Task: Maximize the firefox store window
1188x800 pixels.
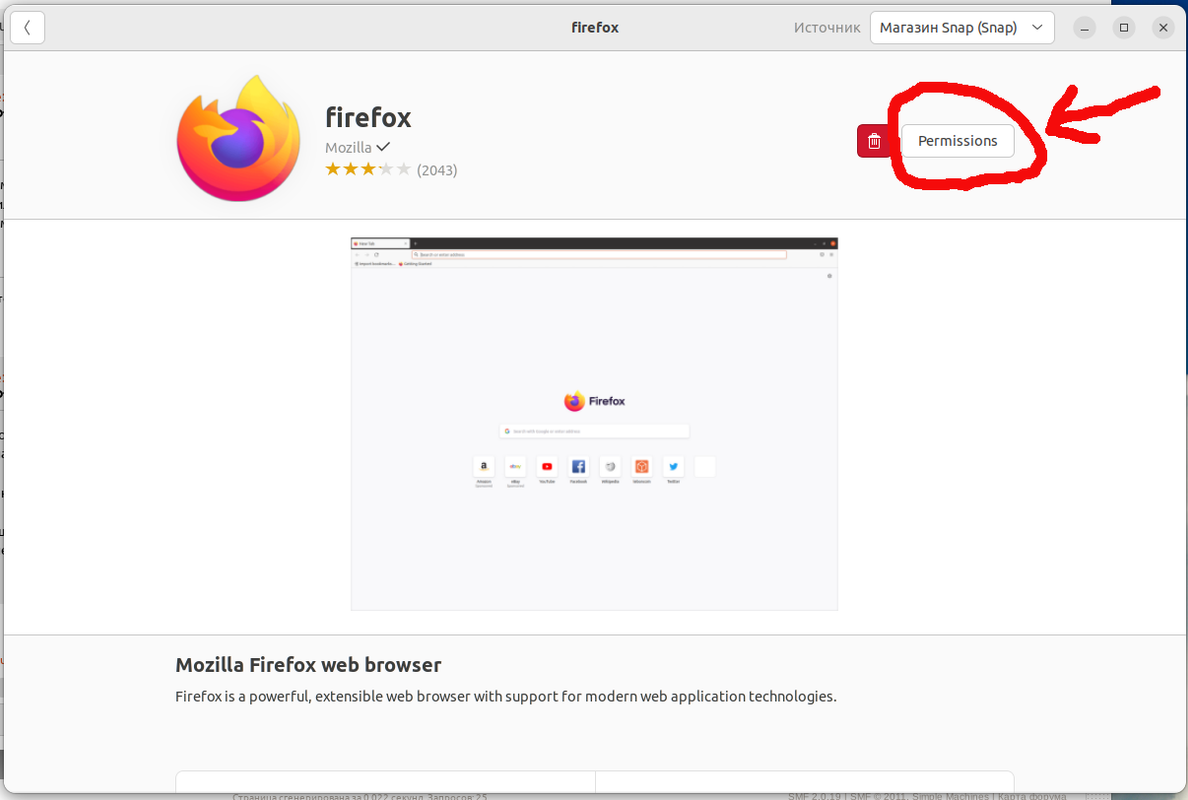Action: 1124,28
